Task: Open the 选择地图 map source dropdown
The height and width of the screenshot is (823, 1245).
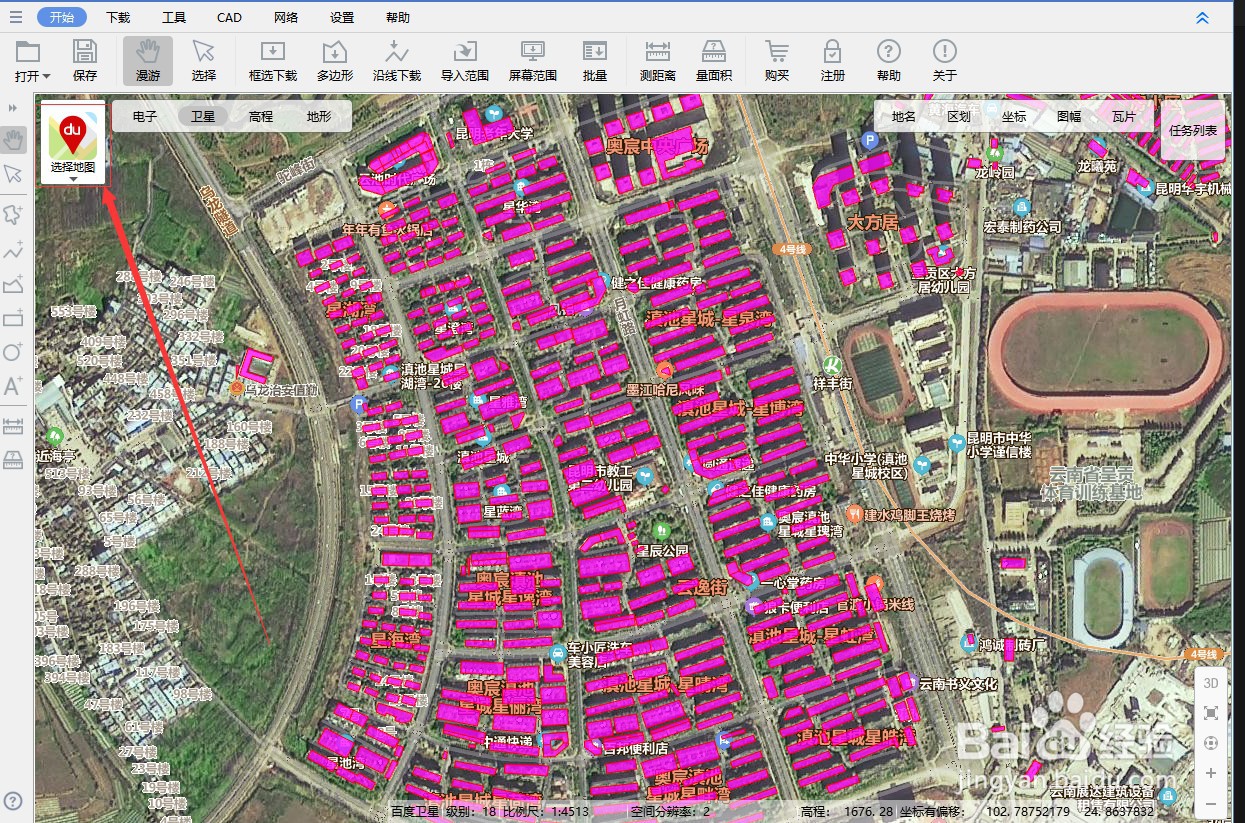Action: (73, 144)
